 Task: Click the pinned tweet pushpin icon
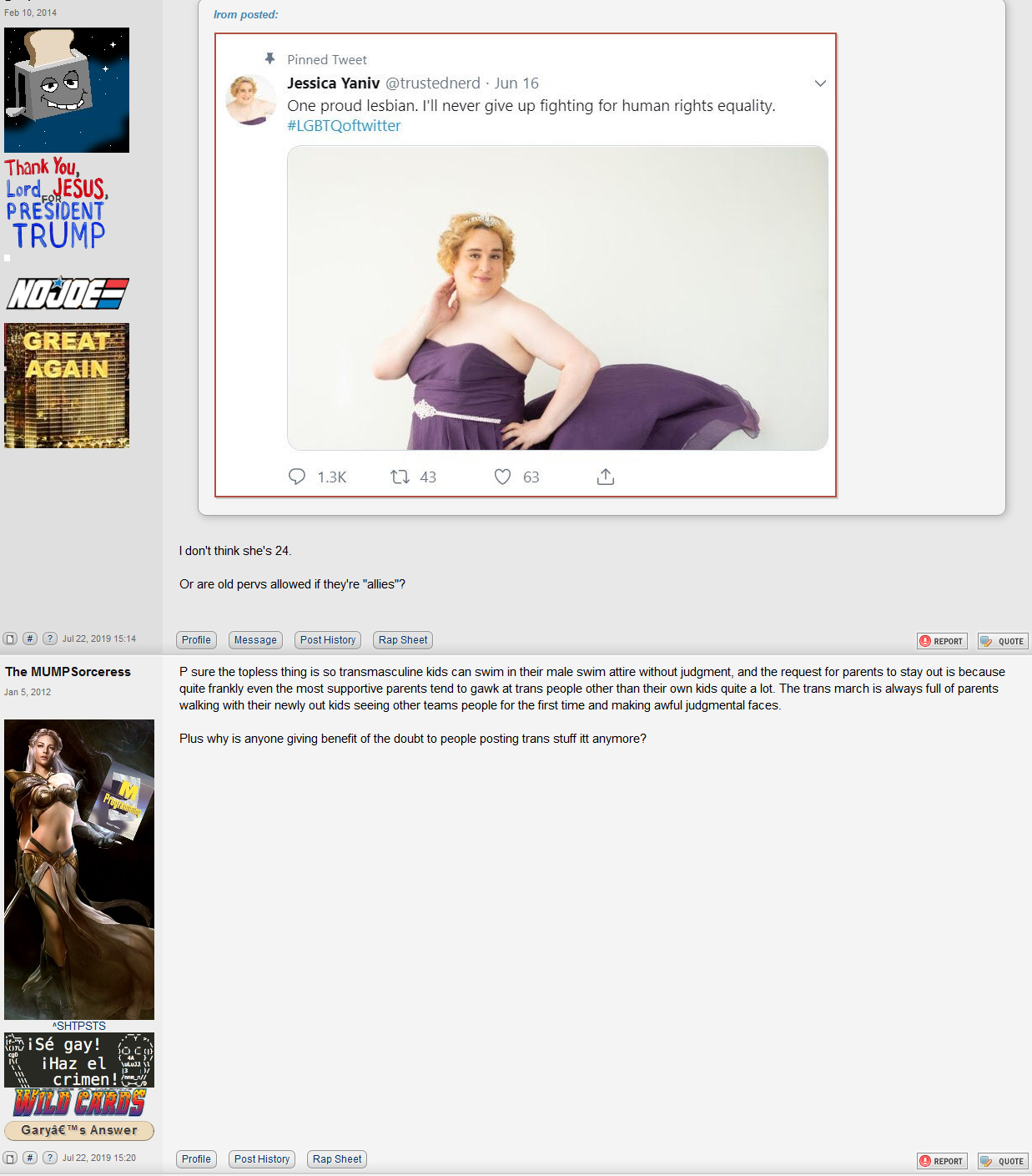(x=269, y=58)
